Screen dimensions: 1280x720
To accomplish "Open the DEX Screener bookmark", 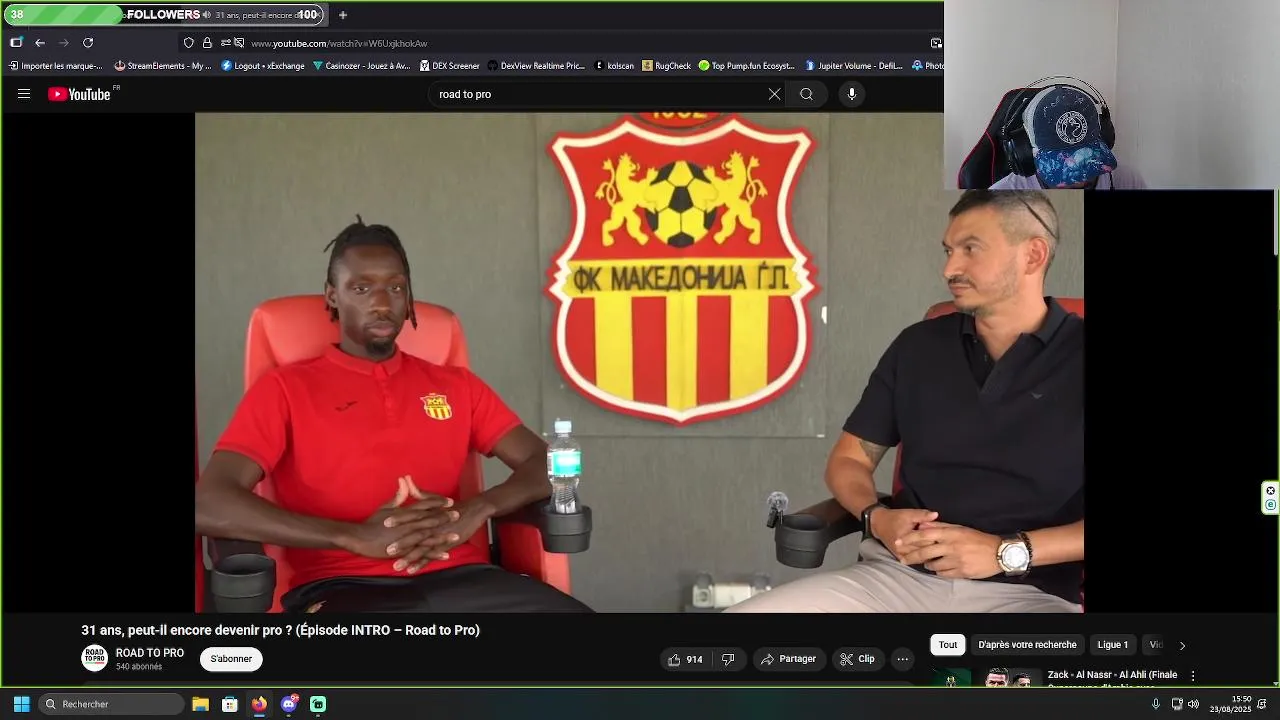I will click(450, 66).
